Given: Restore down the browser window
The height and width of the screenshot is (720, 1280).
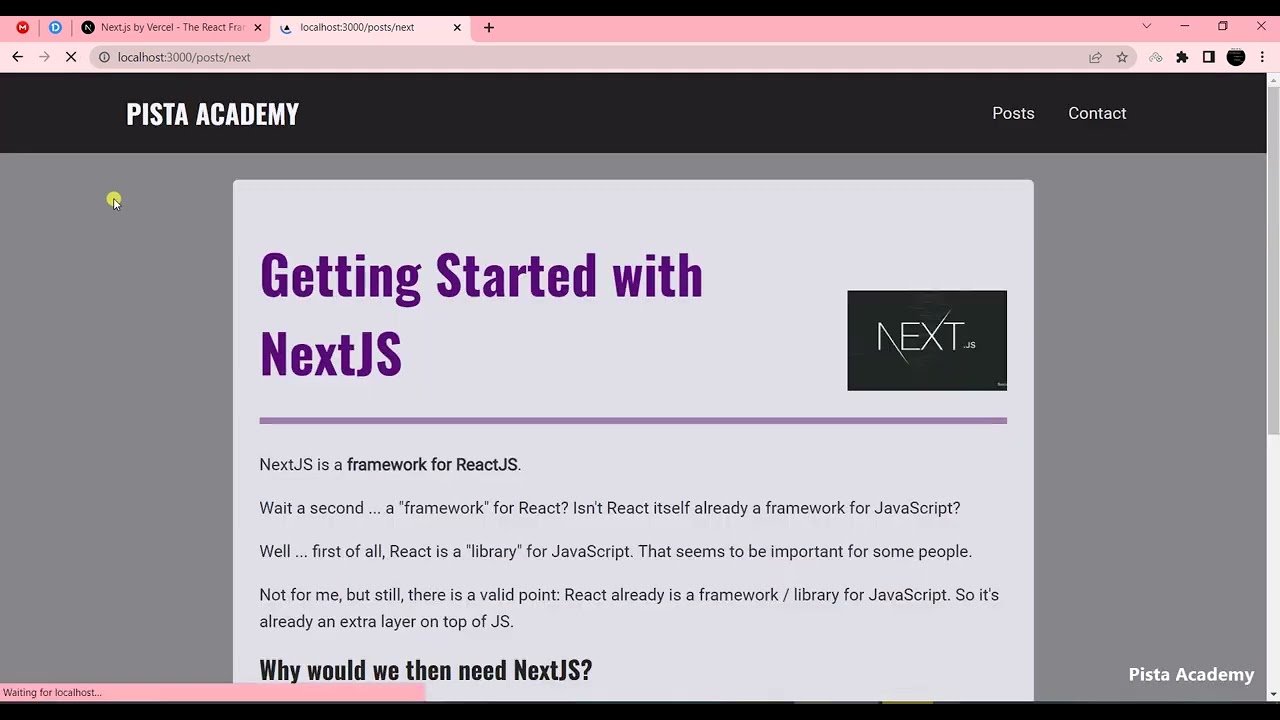Looking at the screenshot, I should point(1222,26).
